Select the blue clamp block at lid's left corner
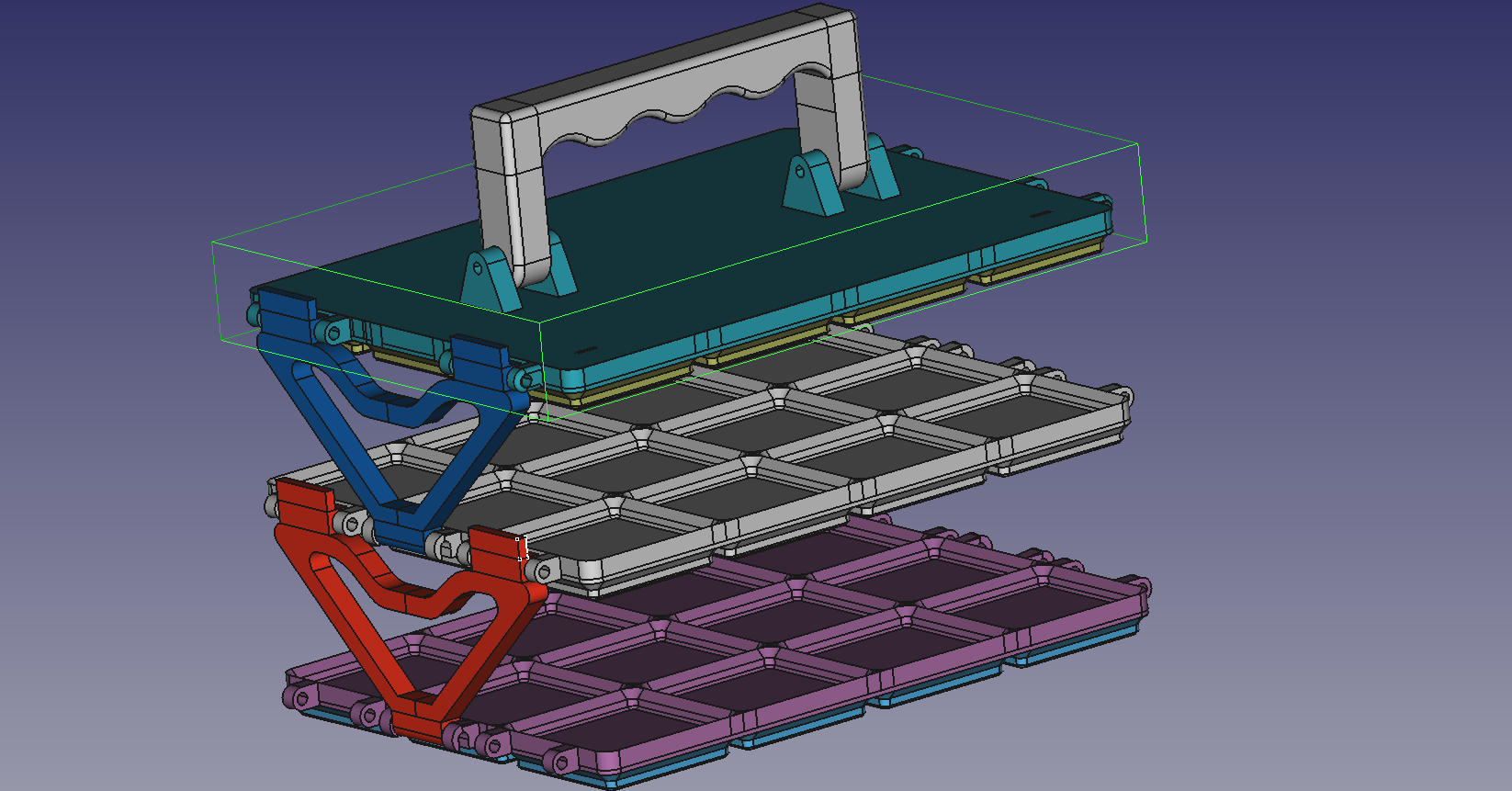Viewport: 1512px width, 791px height. point(287,312)
